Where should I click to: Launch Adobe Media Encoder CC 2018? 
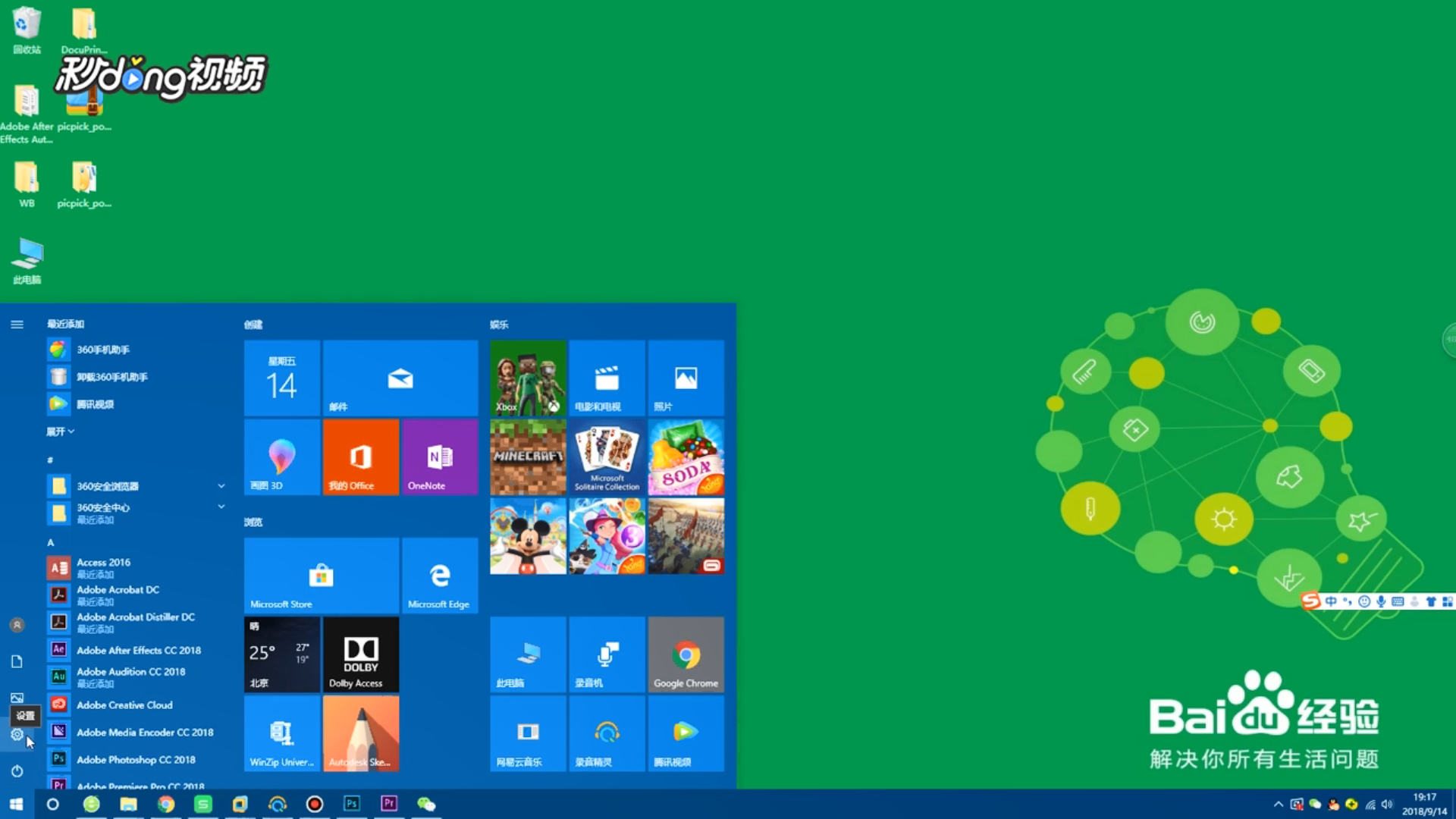pyautogui.click(x=136, y=732)
